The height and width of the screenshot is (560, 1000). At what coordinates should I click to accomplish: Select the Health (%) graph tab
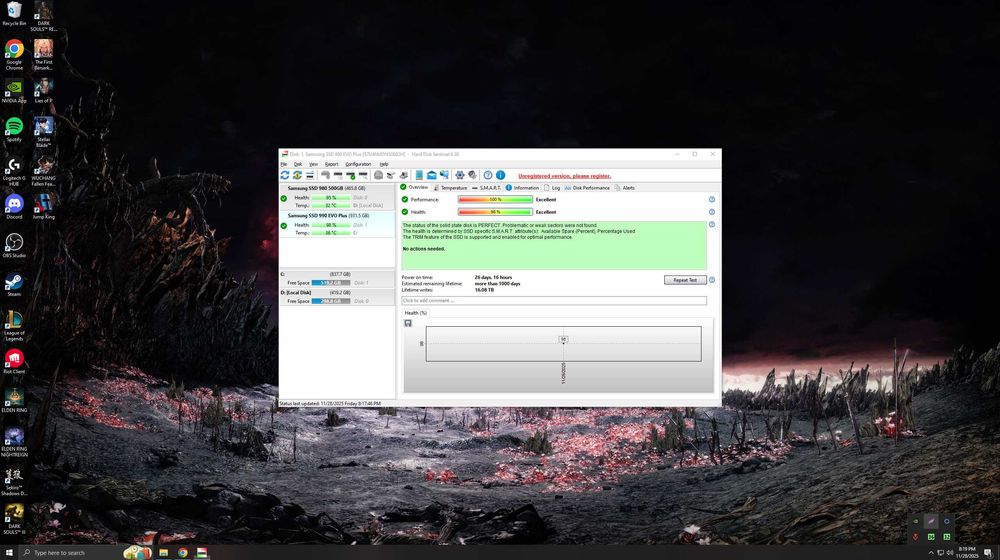click(416, 313)
